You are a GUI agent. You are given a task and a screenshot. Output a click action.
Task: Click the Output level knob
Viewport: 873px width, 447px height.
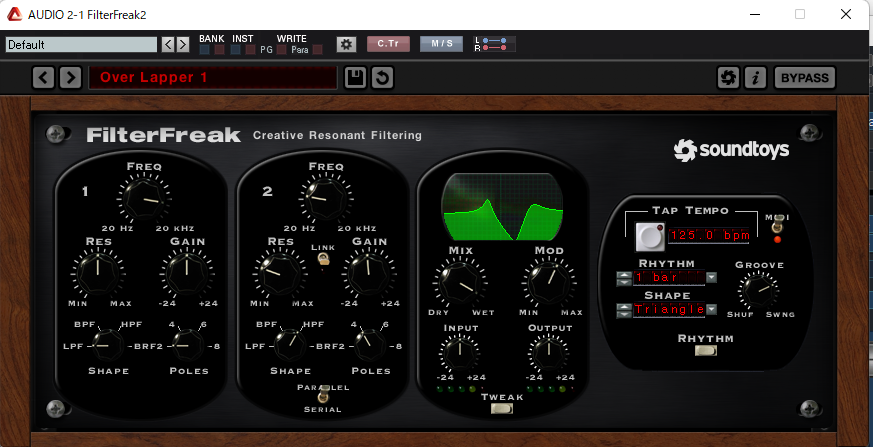548,353
